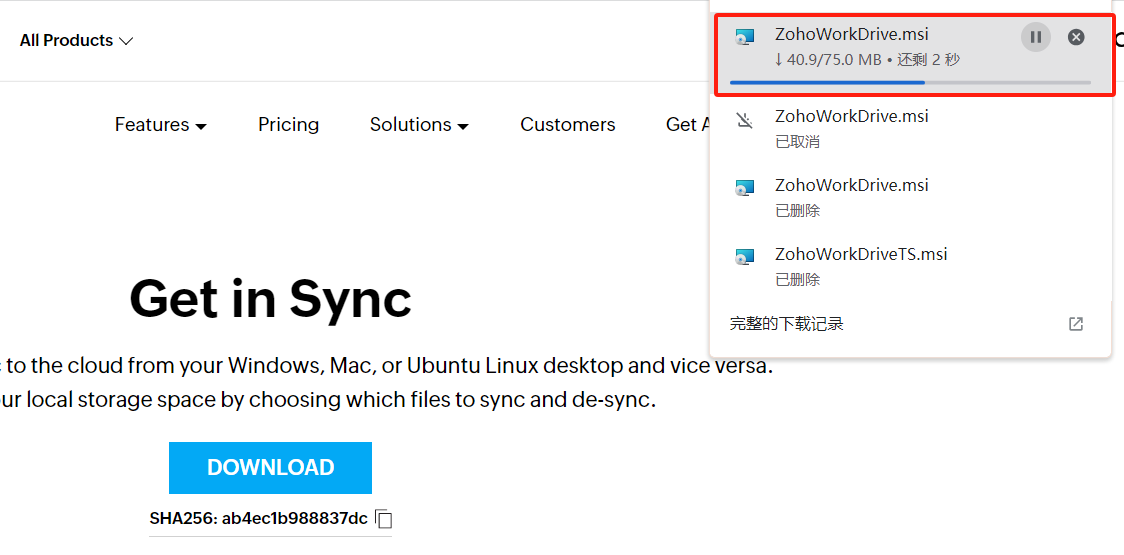Viewport: 1124px width, 555px height.
Task: Click the installer icon of deleted ZohoWorkDrive.msi
Action: tap(744, 188)
